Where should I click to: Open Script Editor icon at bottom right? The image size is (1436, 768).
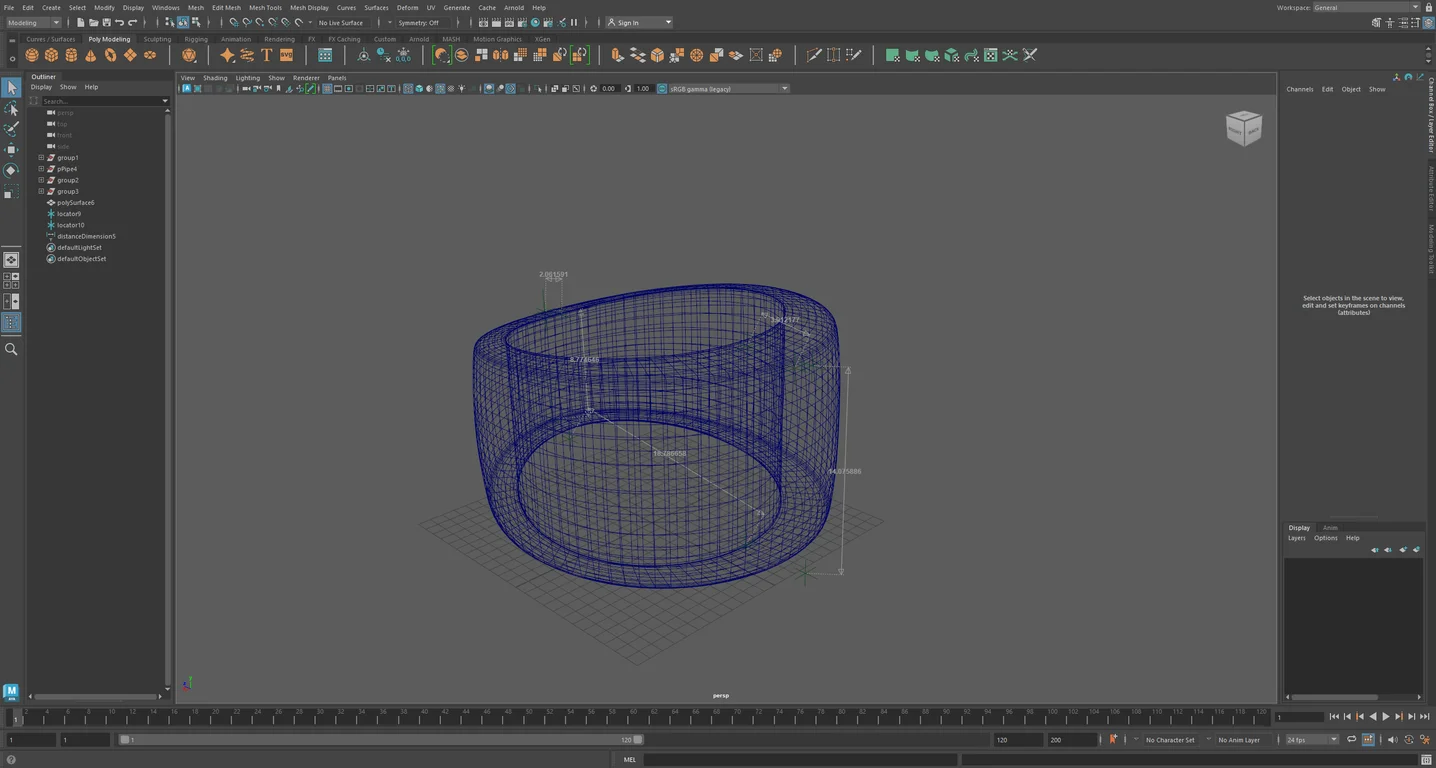1425,760
